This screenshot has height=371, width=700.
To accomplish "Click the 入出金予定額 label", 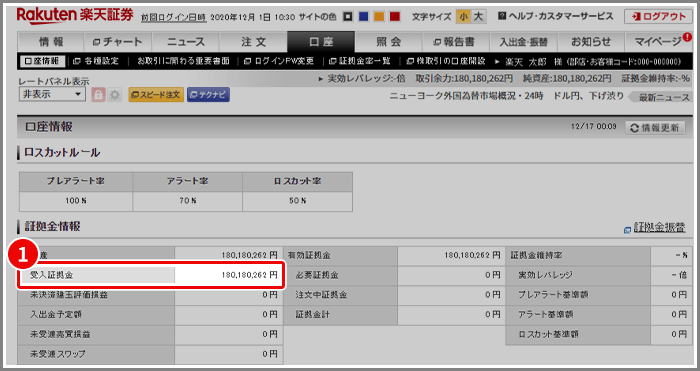I will pyautogui.click(x=55, y=314).
